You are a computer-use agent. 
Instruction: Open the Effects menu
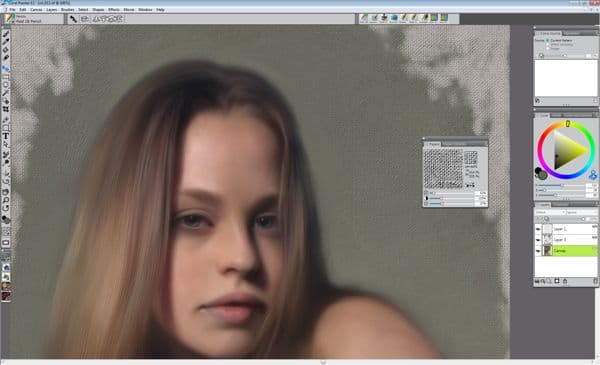click(x=114, y=10)
